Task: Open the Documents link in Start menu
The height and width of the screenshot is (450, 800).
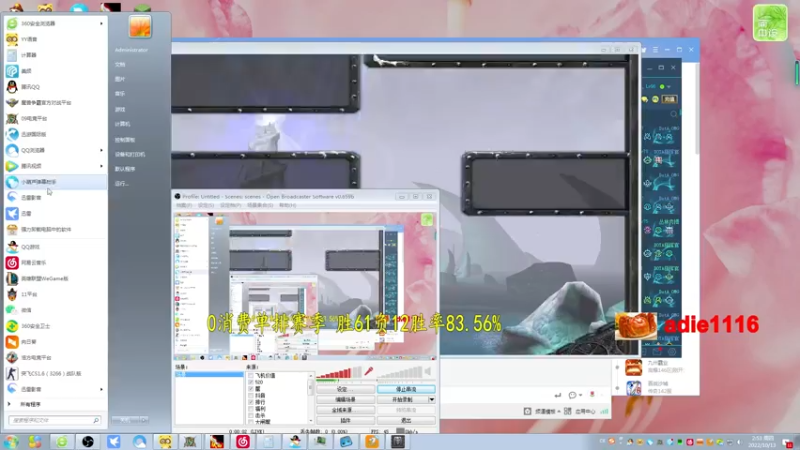Action: (120, 65)
